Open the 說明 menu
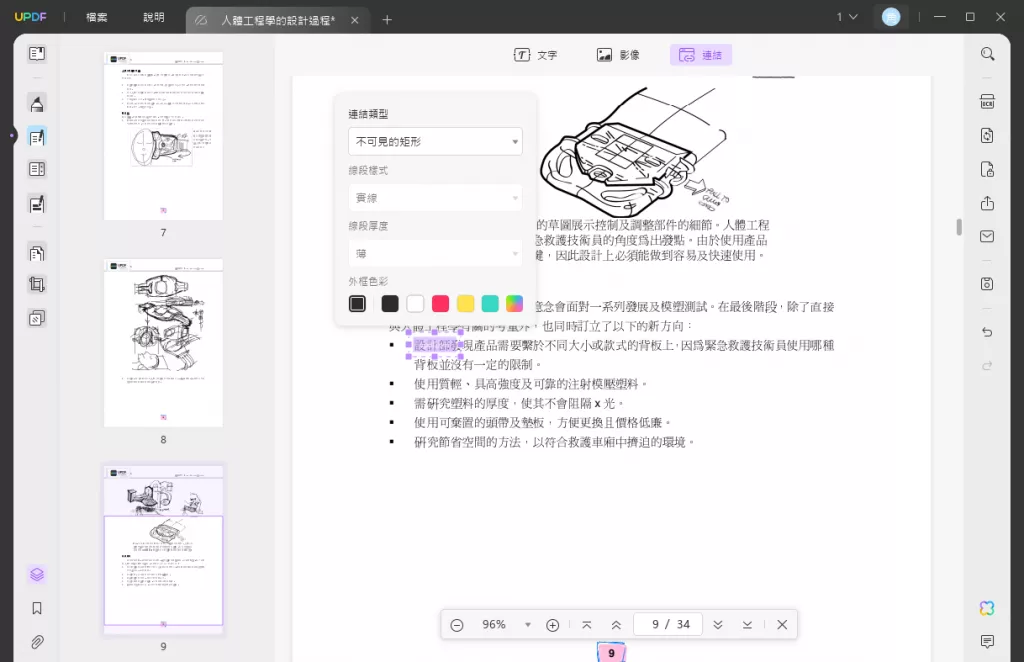 [154, 17]
